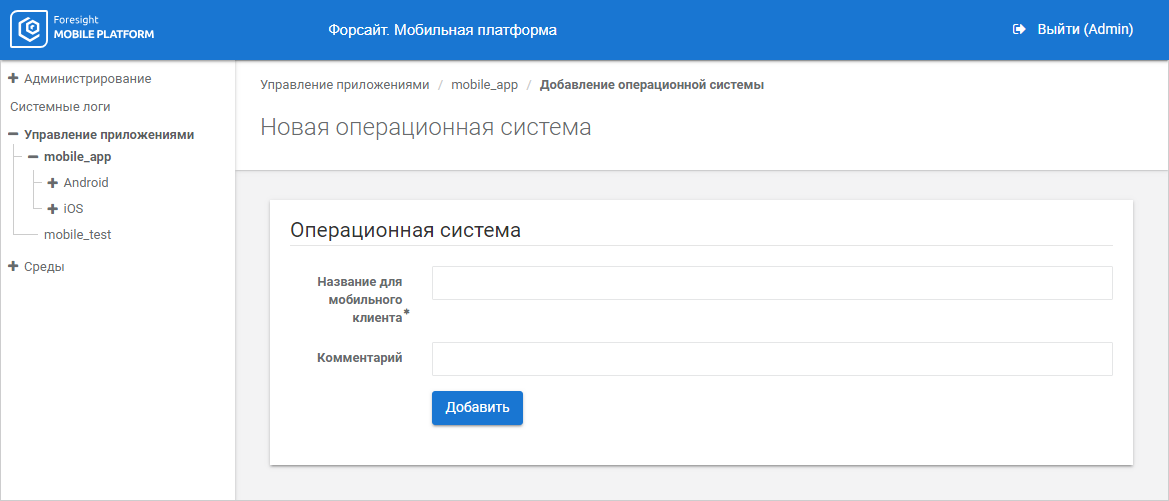Focus the Название для мобильного клиента field
This screenshot has width=1169, height=501.
(771, 283)
